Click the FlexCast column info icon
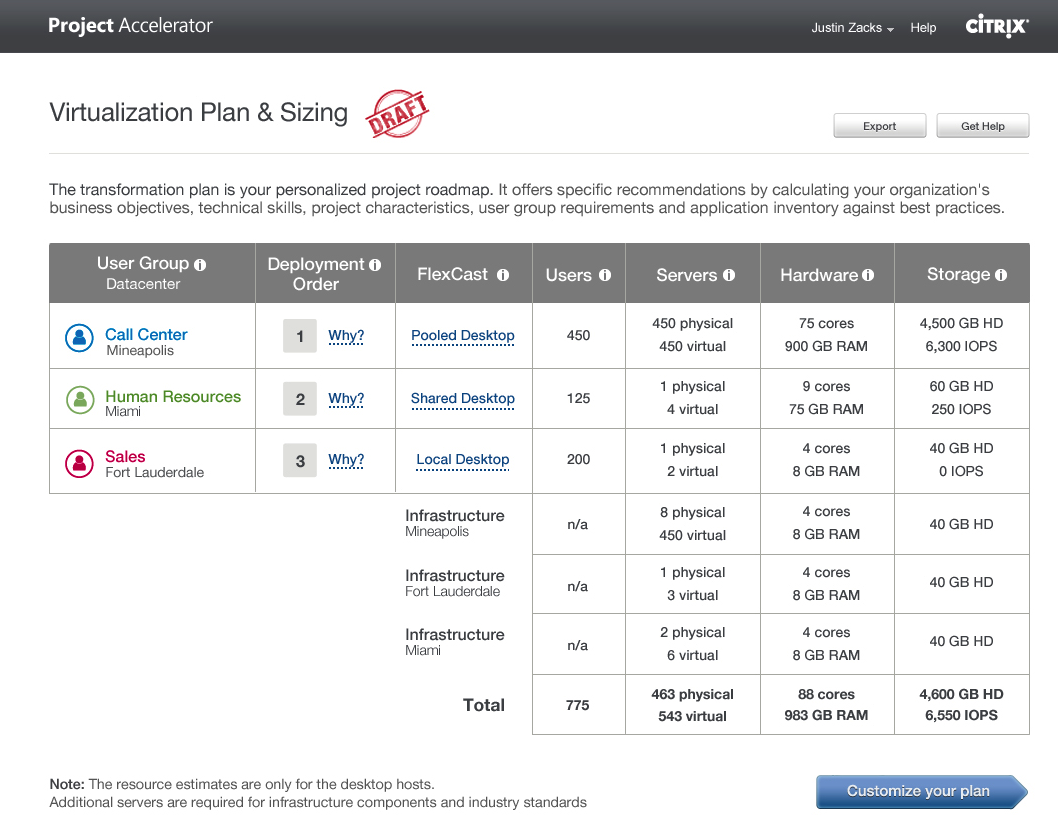1058x827 pixels. [503, 275]
